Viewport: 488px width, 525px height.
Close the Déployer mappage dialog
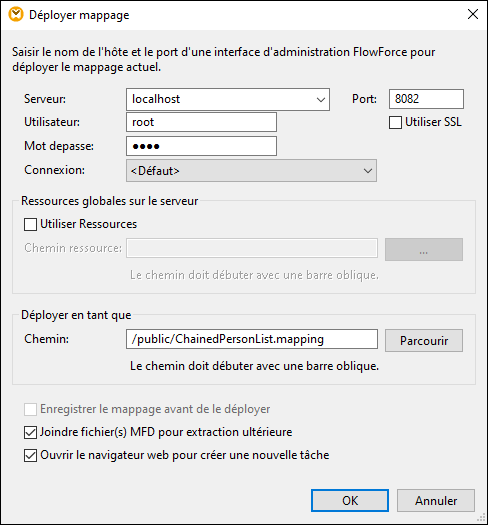[473, 14]
